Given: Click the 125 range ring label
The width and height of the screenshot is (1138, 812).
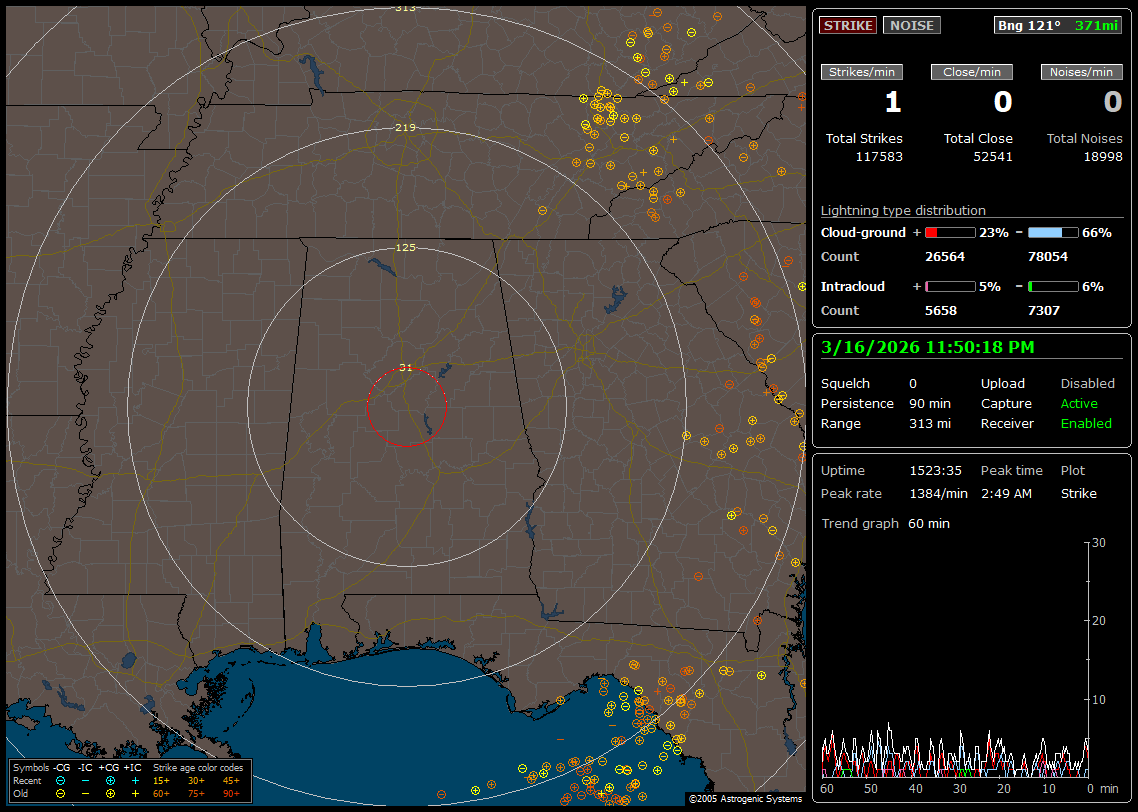Looking at the screenshot, I should click(405, 247).
